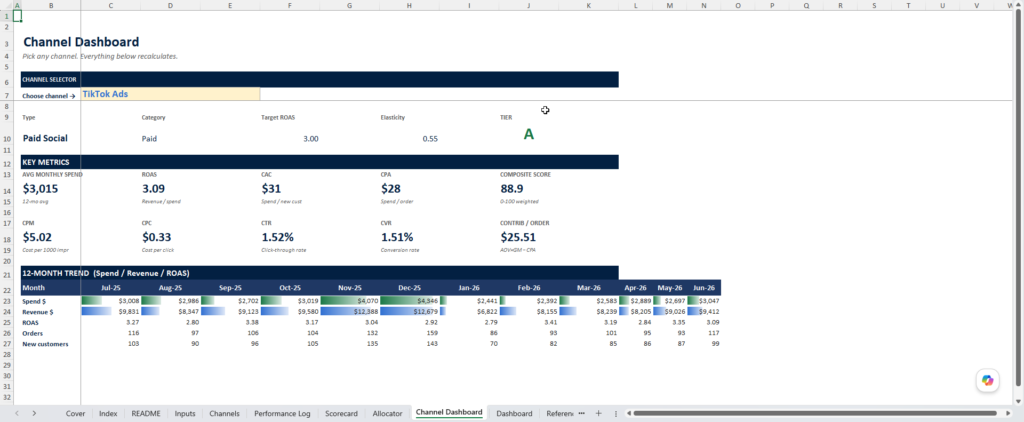Select the Jan-26 new customers cell 70
This screenshot has height=422, width=1024.
pos(469,344)
